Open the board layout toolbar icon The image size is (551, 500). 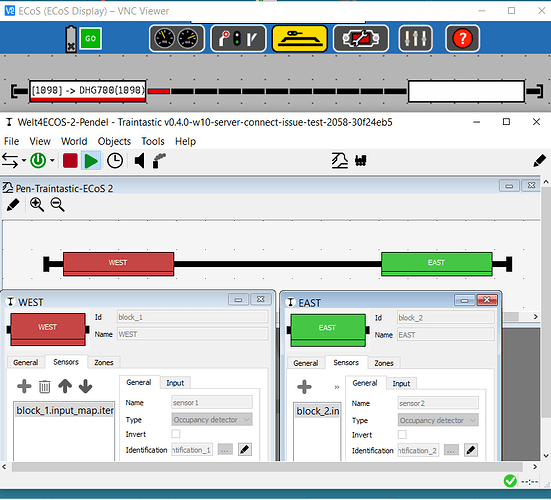(340, 161)
